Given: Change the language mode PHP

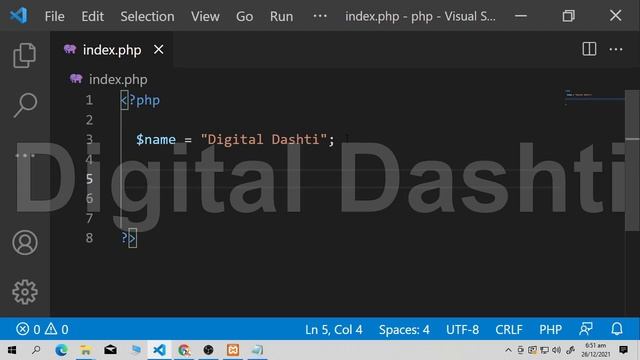Looking at the screenshot, I should point(550,329).
